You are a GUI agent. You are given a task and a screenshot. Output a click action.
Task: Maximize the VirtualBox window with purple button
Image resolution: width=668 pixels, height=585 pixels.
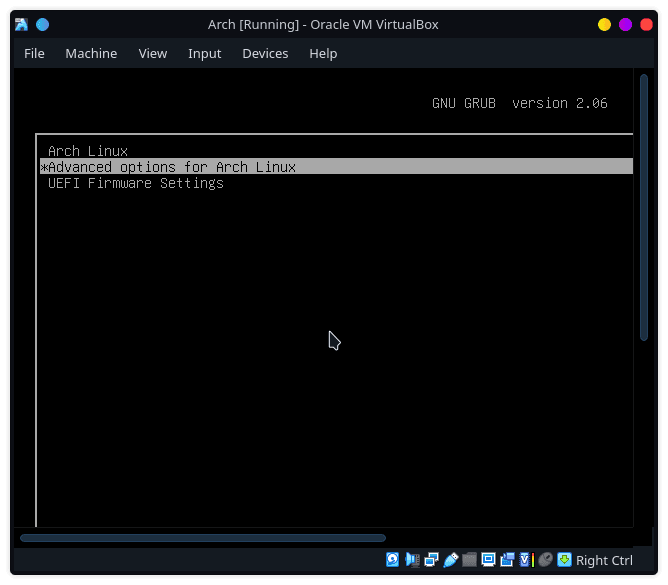click(x=625, y=24)
